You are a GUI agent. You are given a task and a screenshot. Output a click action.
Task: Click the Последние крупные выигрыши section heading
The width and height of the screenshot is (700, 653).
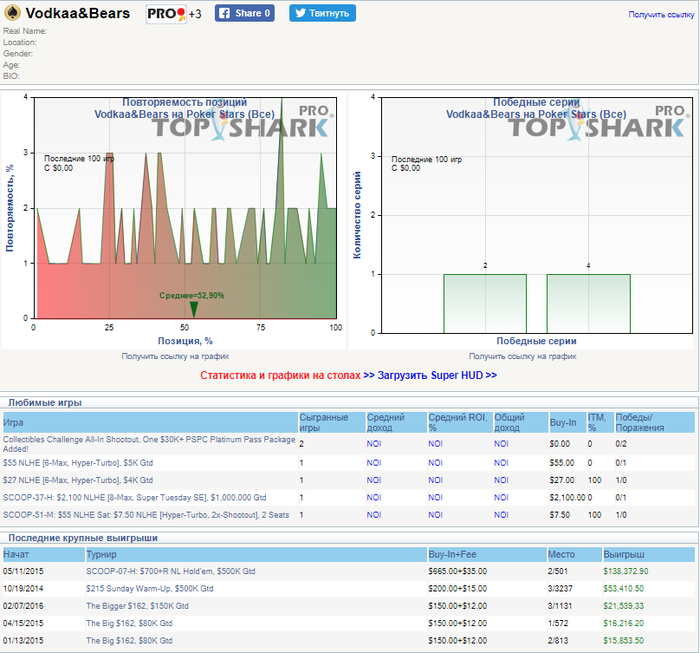click(83, 538)
